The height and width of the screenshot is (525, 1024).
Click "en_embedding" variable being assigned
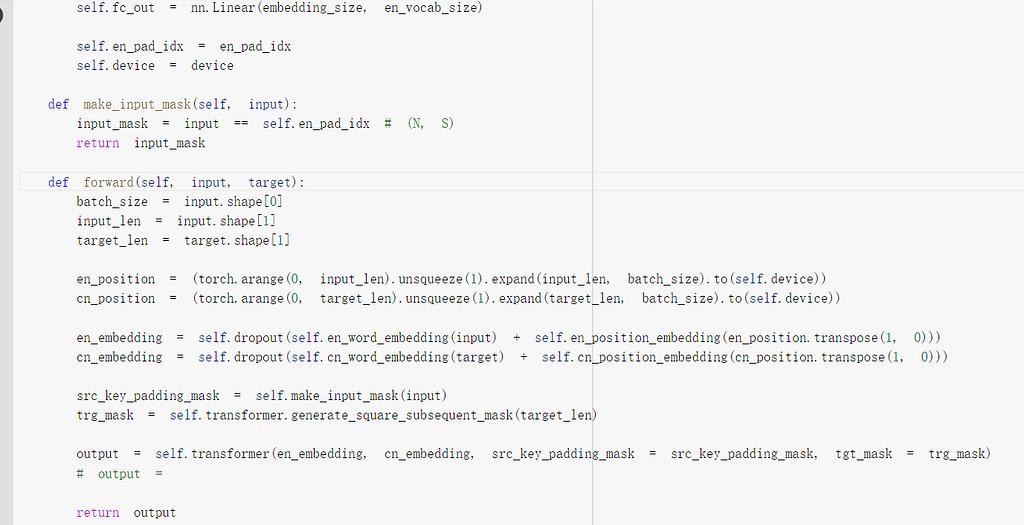coord(120,338)
